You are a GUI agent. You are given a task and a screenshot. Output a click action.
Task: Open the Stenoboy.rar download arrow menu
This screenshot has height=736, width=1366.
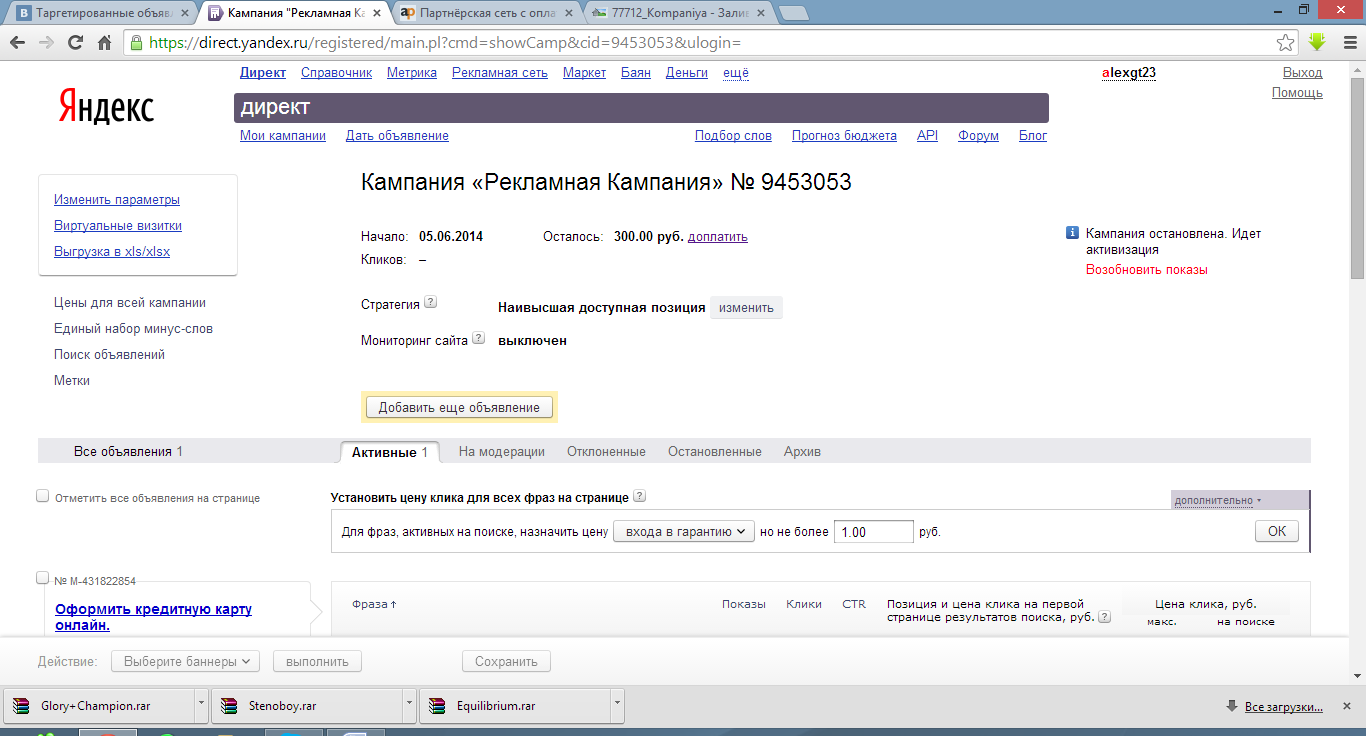pyautogui.click(x=409, y=706)
